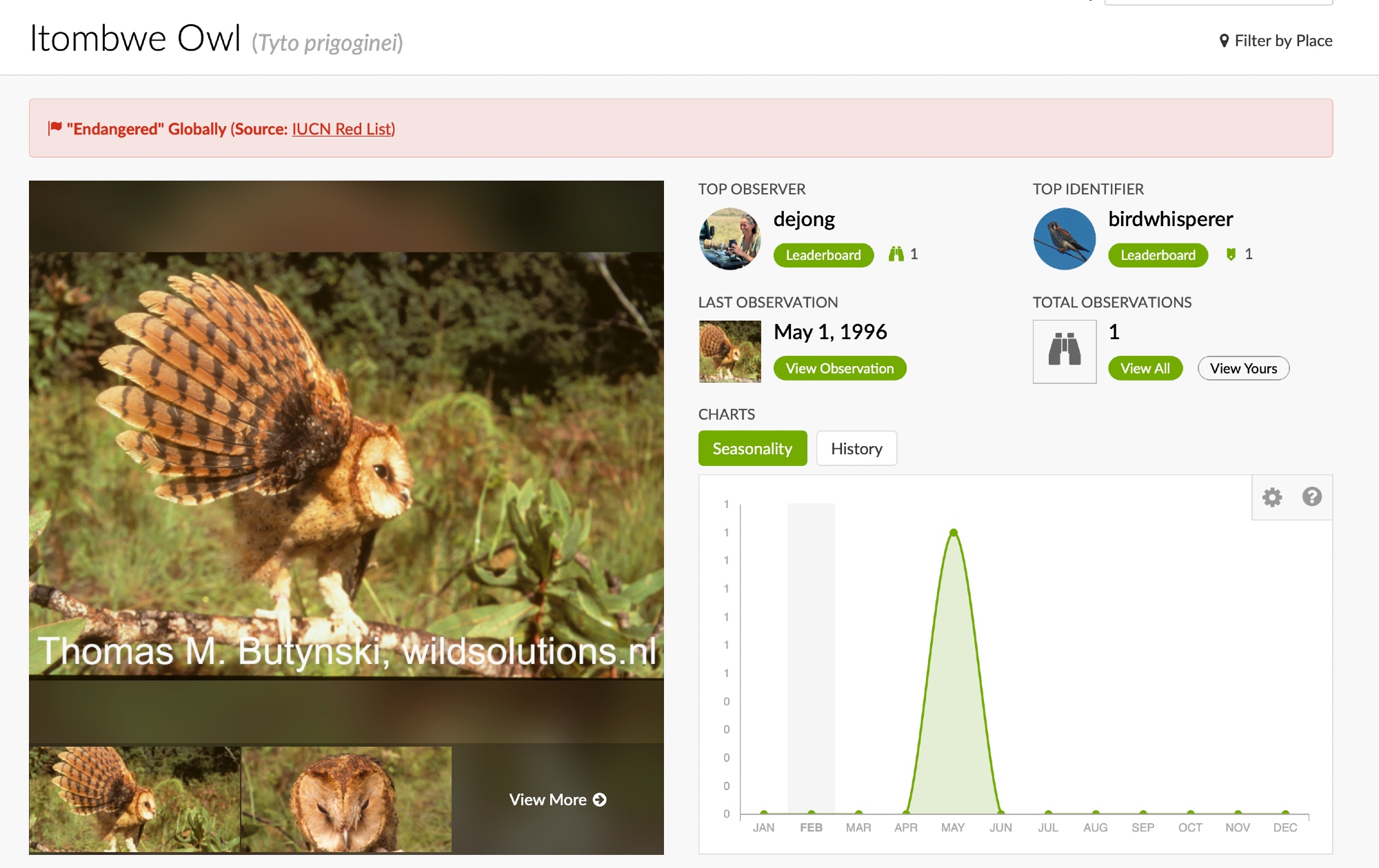Image resolution: width=1379 pixels, height=868 pixels.
Task: Click the observer count binoculars icon next to dejong
Action: 896,254
